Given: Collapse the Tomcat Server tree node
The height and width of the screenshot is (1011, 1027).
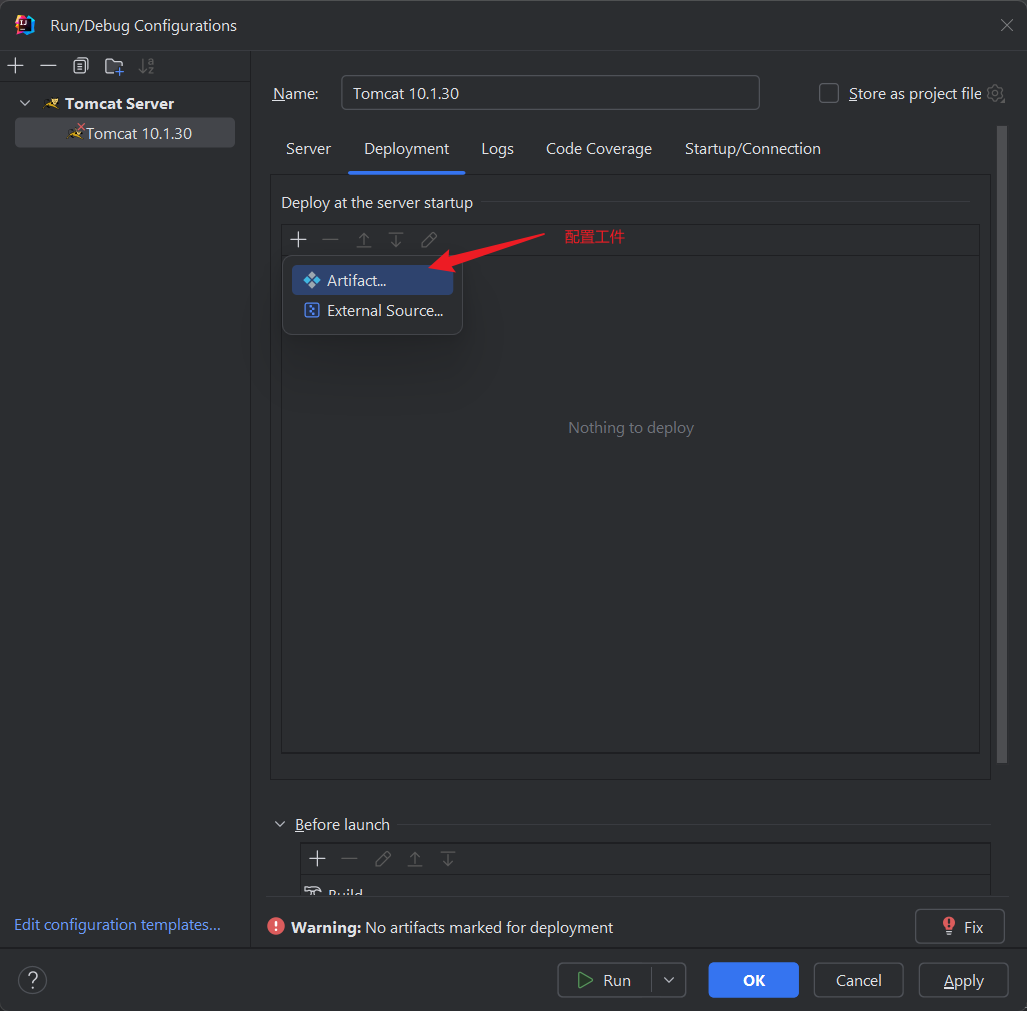Looking at the screenshot, I should pos(26,103).
